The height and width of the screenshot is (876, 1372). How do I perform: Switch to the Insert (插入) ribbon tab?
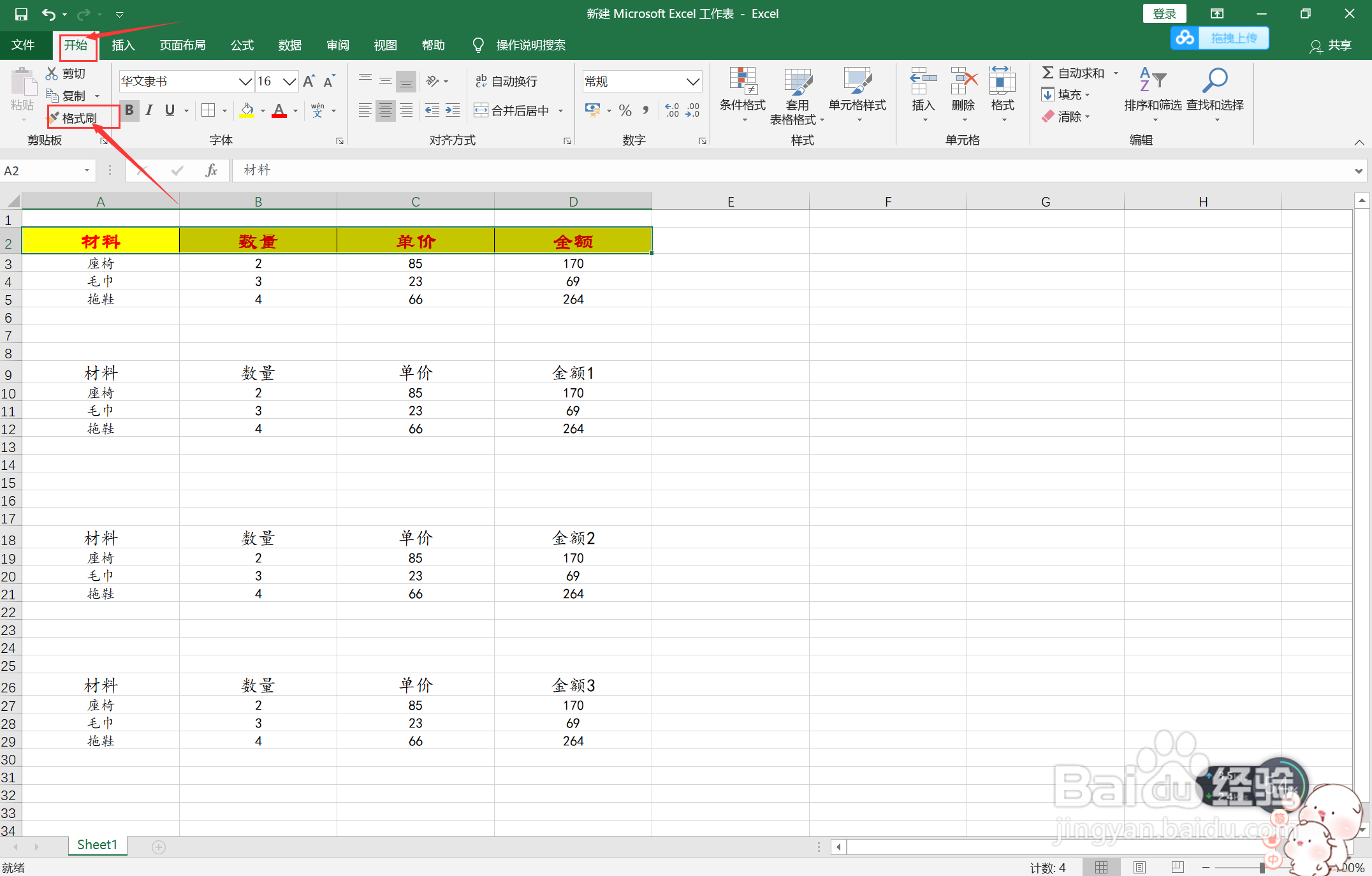pyautogui.click(x=123, y=45)
